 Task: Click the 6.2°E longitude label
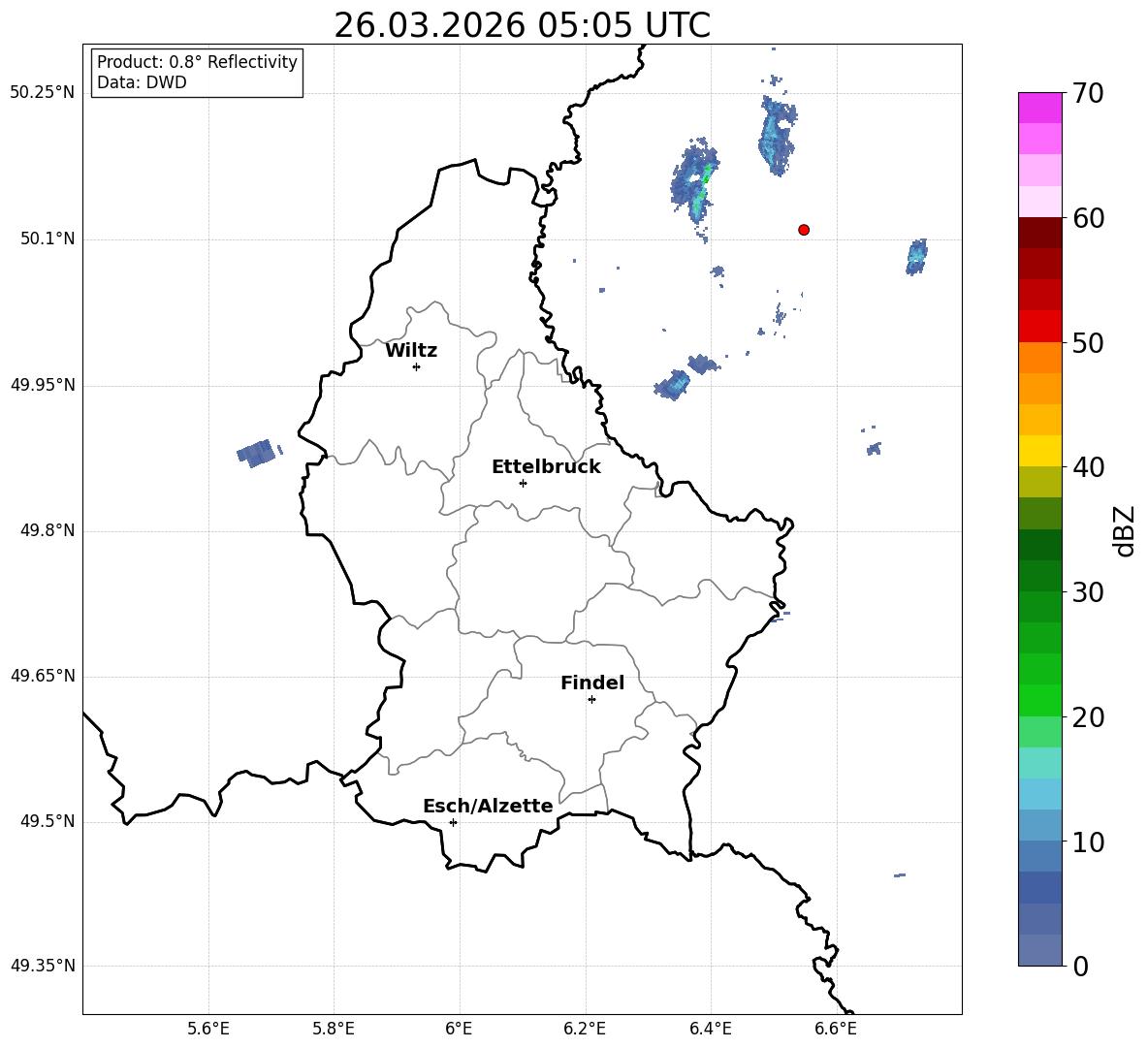585,1029
